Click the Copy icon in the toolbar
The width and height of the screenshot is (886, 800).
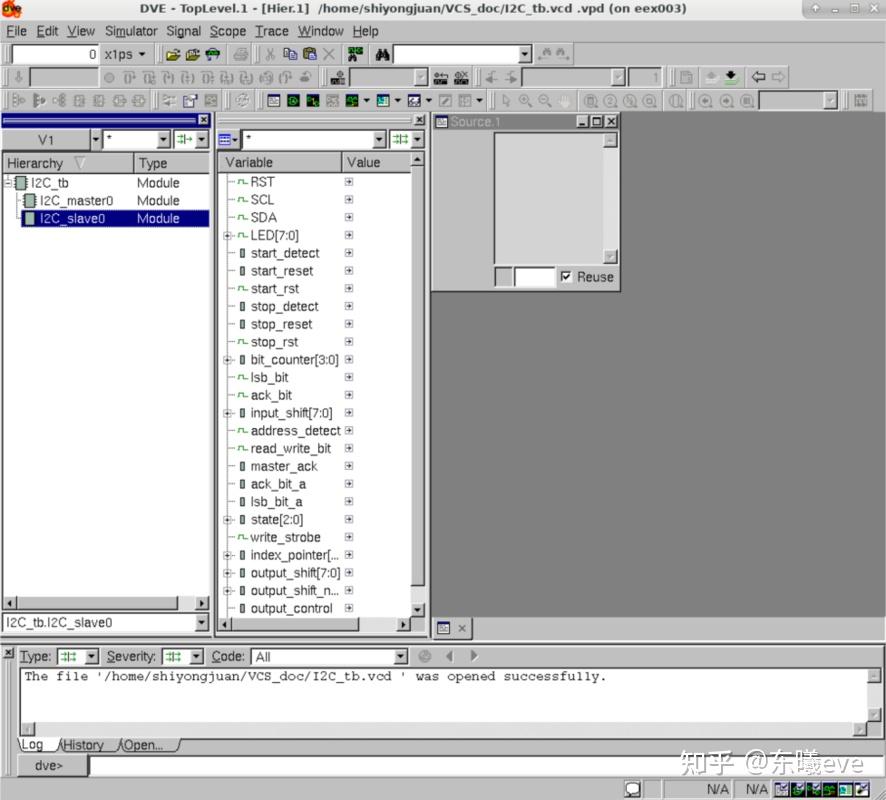click(x=290, y=54)
